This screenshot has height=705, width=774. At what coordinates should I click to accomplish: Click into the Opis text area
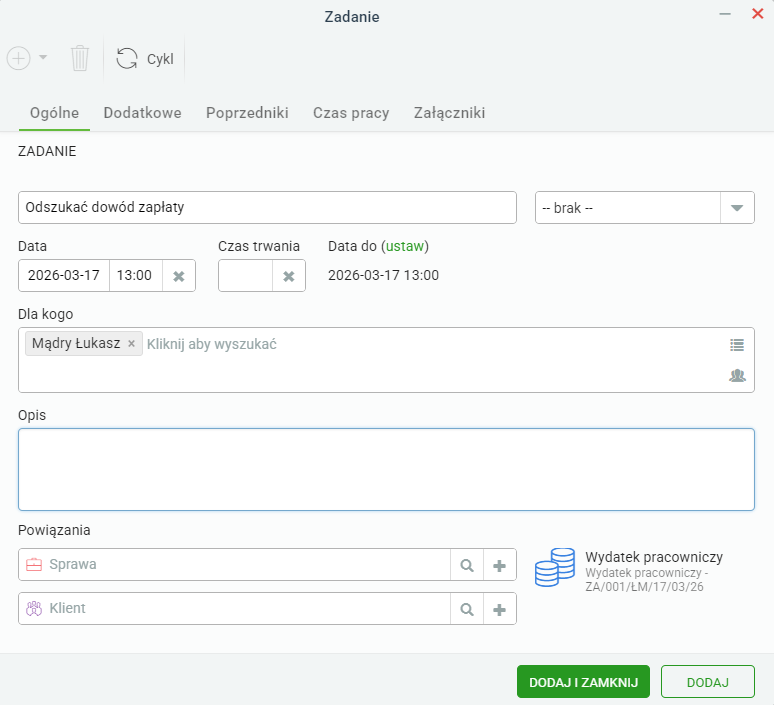coord(387,470)
